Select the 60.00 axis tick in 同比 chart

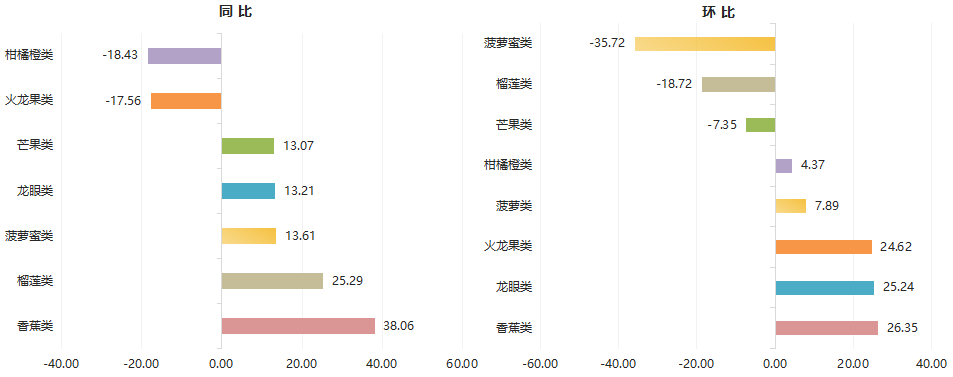tap(461, 364)
